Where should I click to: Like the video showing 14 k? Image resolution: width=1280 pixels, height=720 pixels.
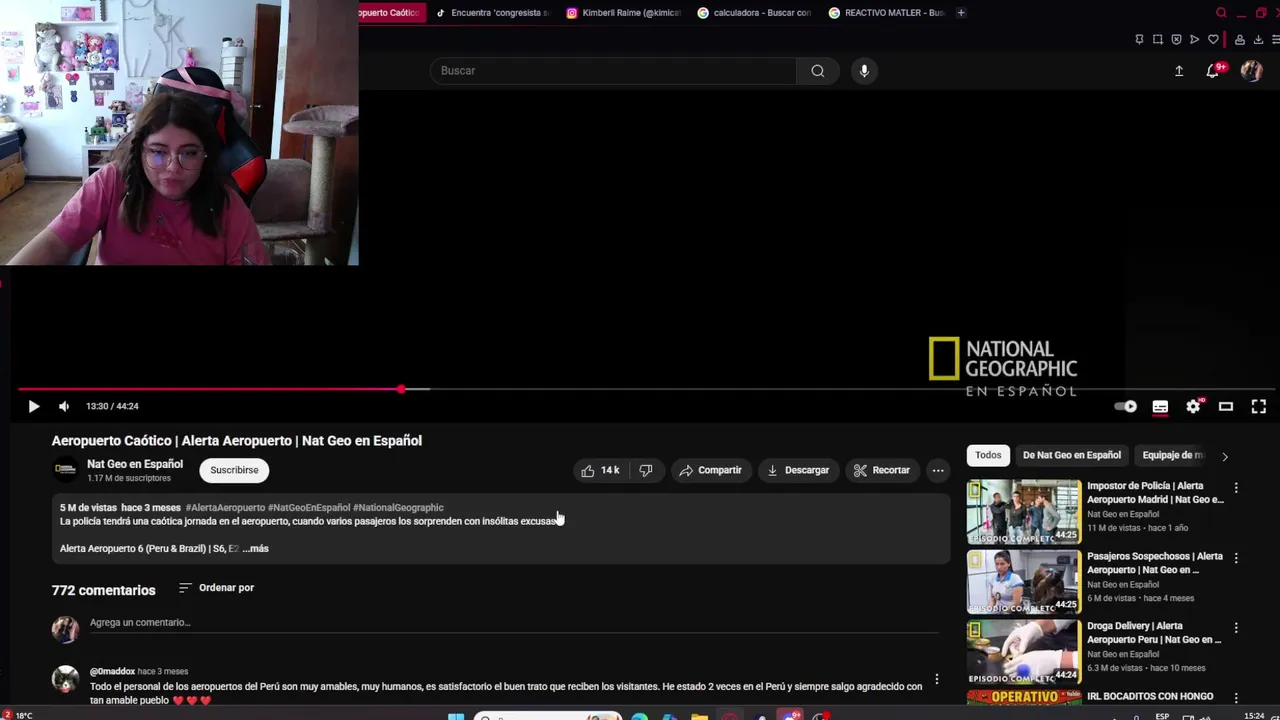(x=600, y=470)
